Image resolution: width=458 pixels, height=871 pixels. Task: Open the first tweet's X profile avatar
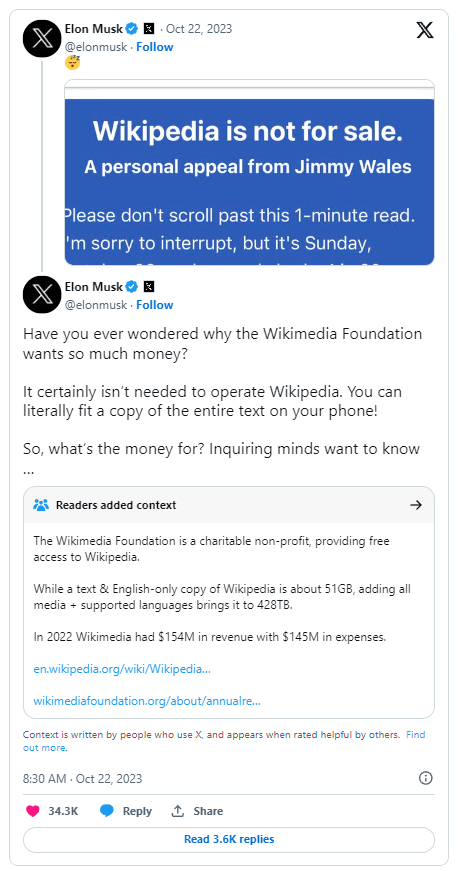[42, 38]
